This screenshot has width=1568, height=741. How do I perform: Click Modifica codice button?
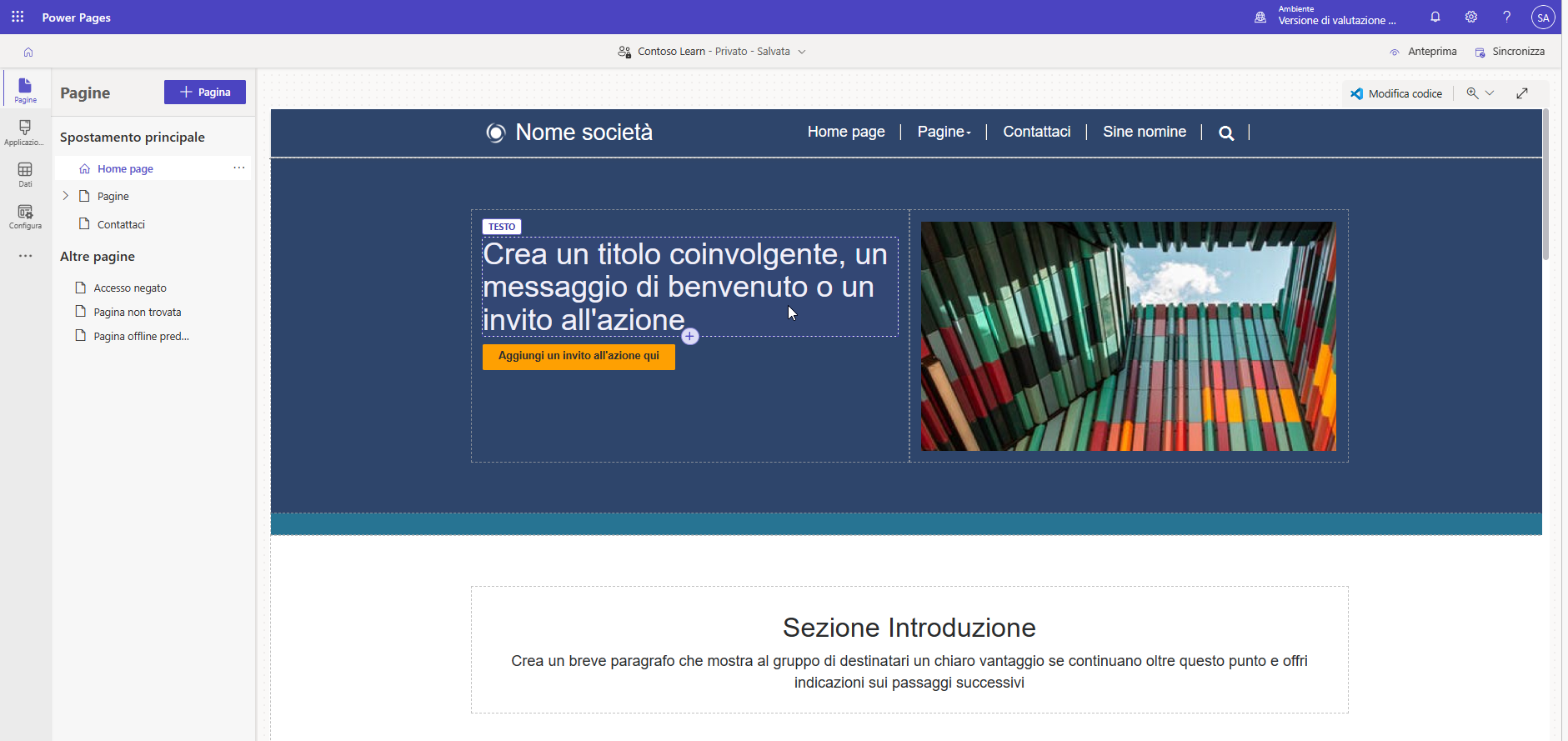point(1396,93)
